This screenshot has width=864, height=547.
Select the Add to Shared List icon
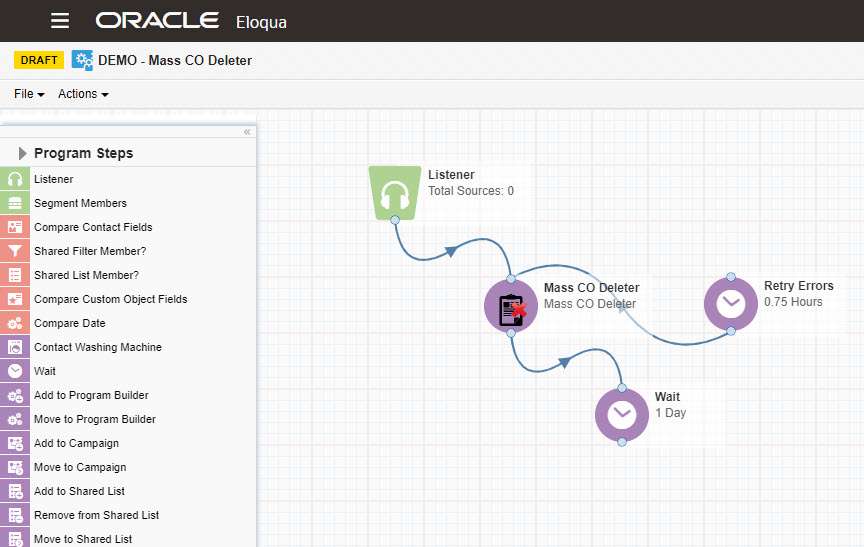pos(15,491)
